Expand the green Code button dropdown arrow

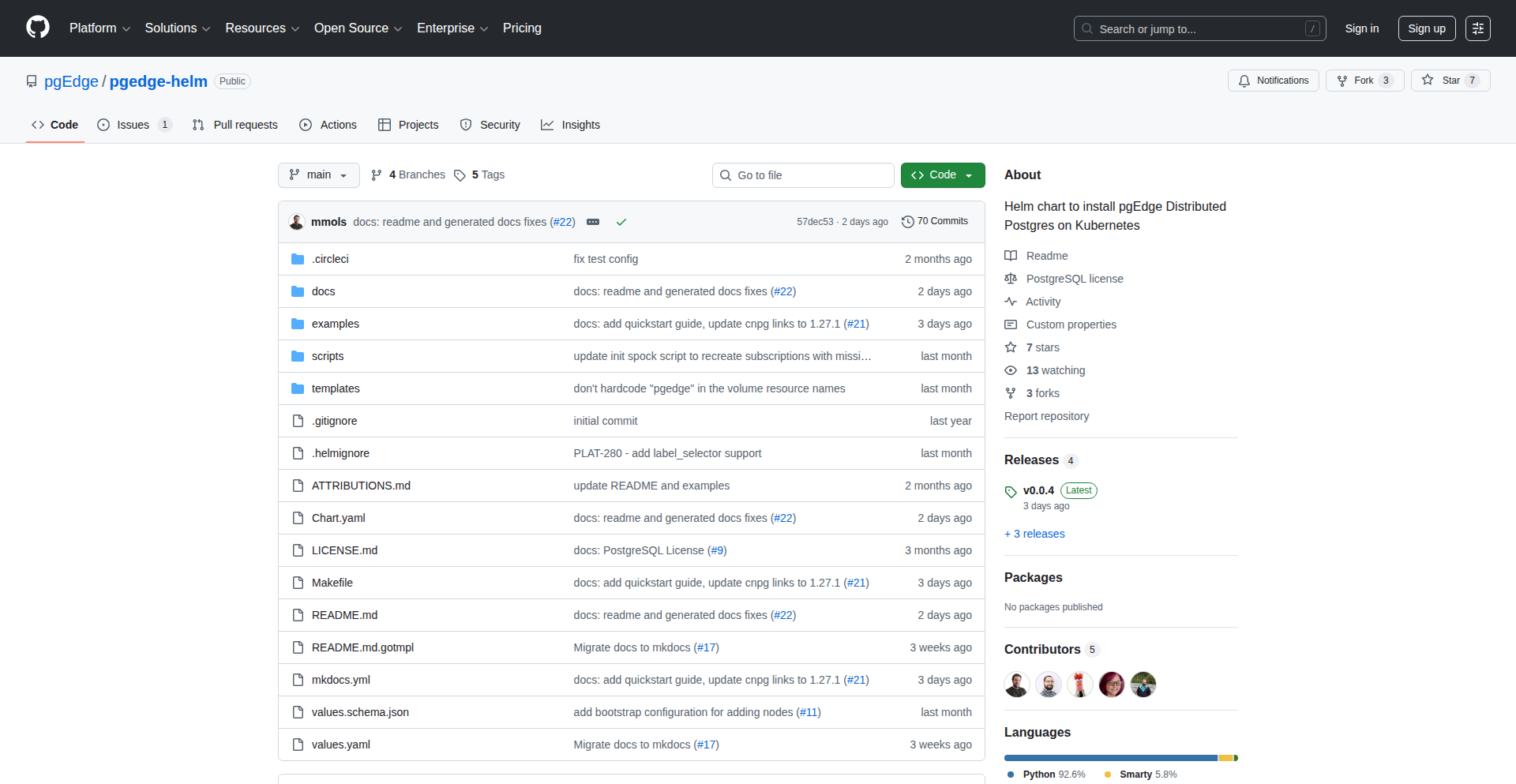coord(969,174)
